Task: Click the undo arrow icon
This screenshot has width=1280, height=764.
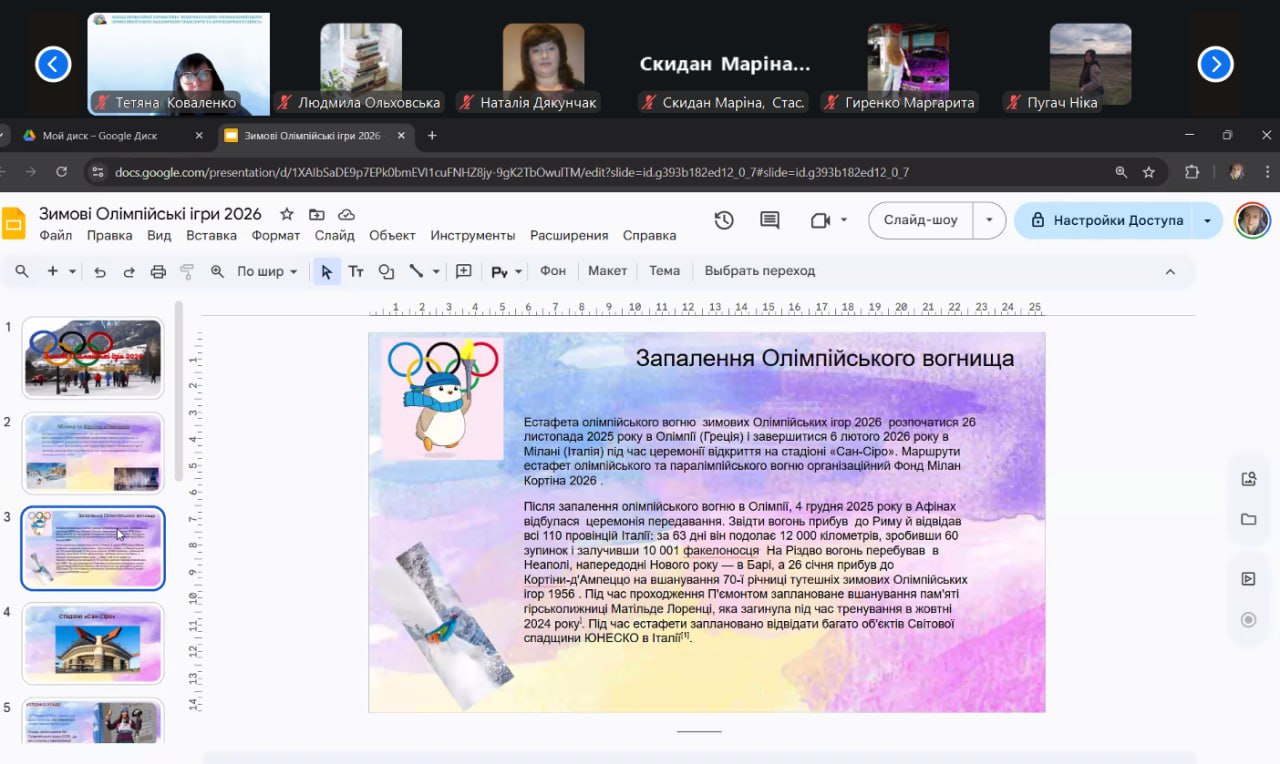Action: click(99, 271)
